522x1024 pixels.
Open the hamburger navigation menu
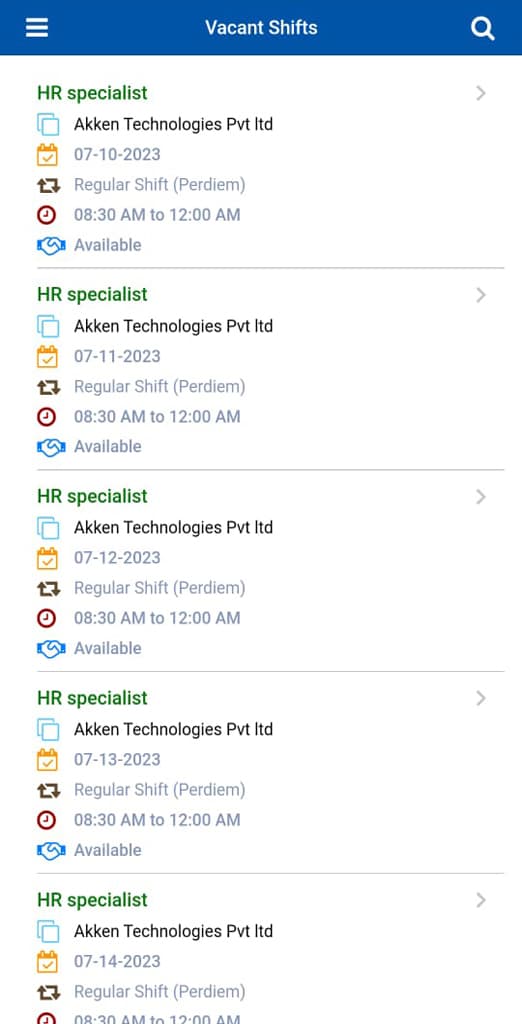pos(37,27)
